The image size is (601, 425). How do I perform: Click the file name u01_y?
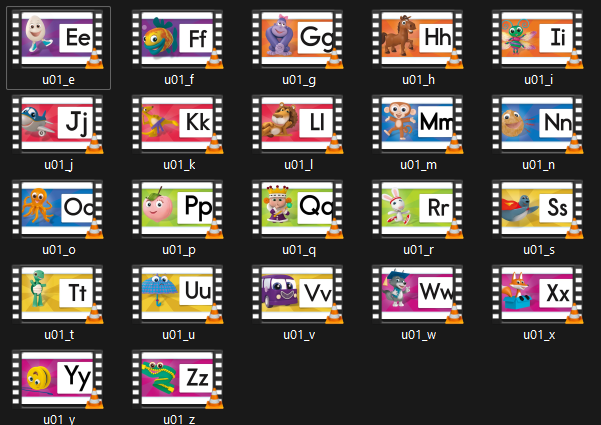point(59,419)
